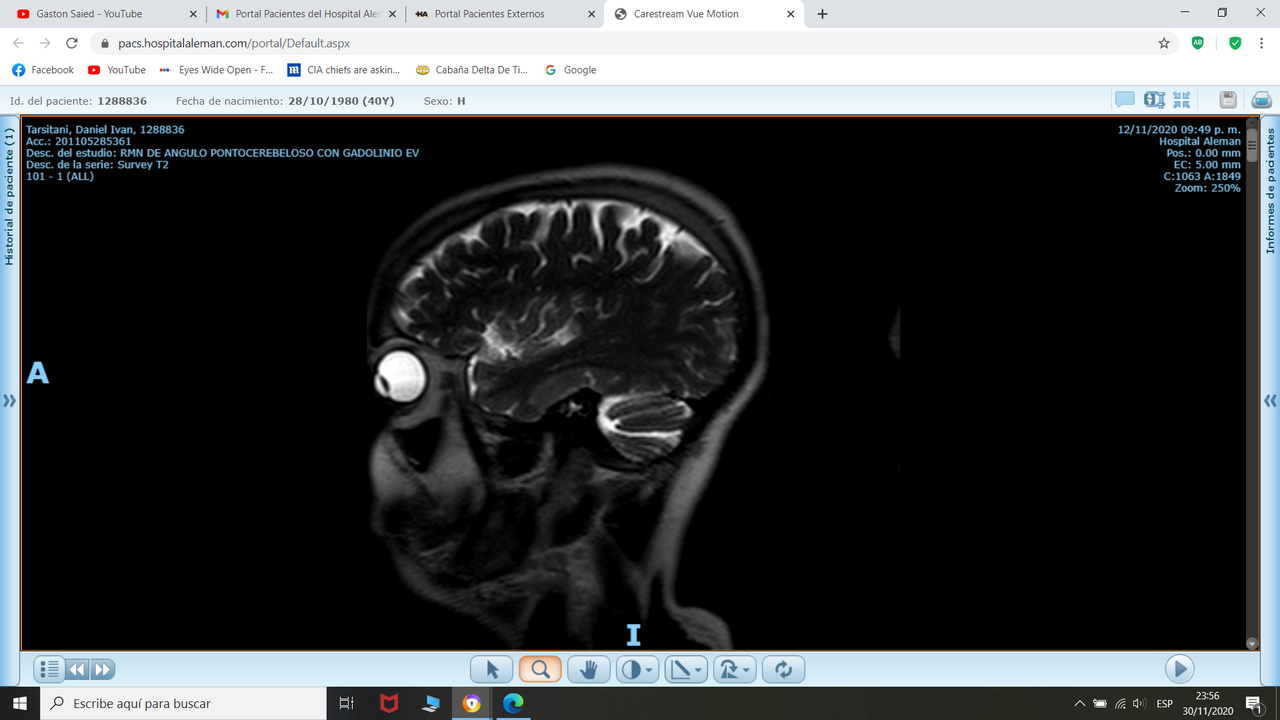This screenshot has height=720, width=1280.
Task: Open a new browser tab
Action: coord(822,14)
